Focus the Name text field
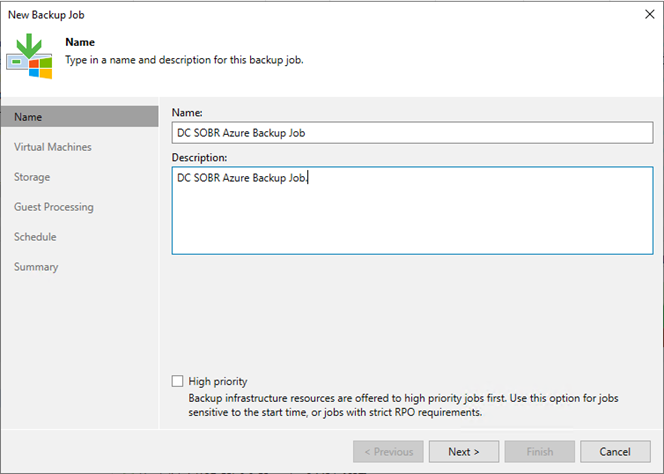 [x=412, y=133]
